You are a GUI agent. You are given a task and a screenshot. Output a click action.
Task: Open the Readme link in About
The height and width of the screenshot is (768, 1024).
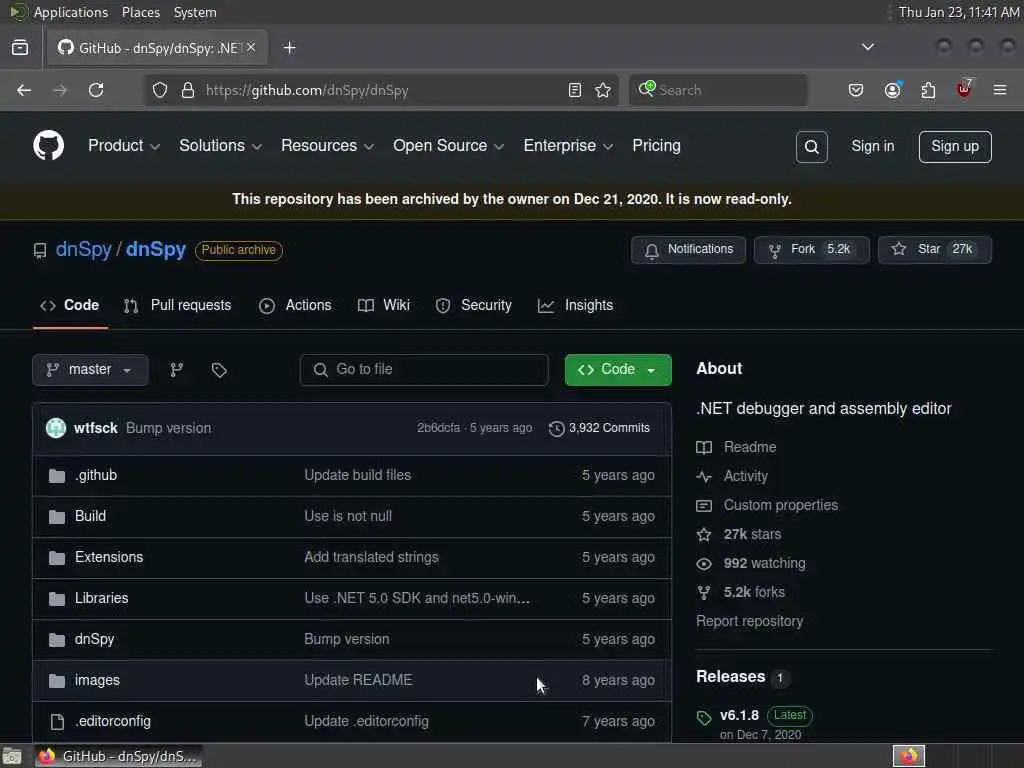pos(737,447)
